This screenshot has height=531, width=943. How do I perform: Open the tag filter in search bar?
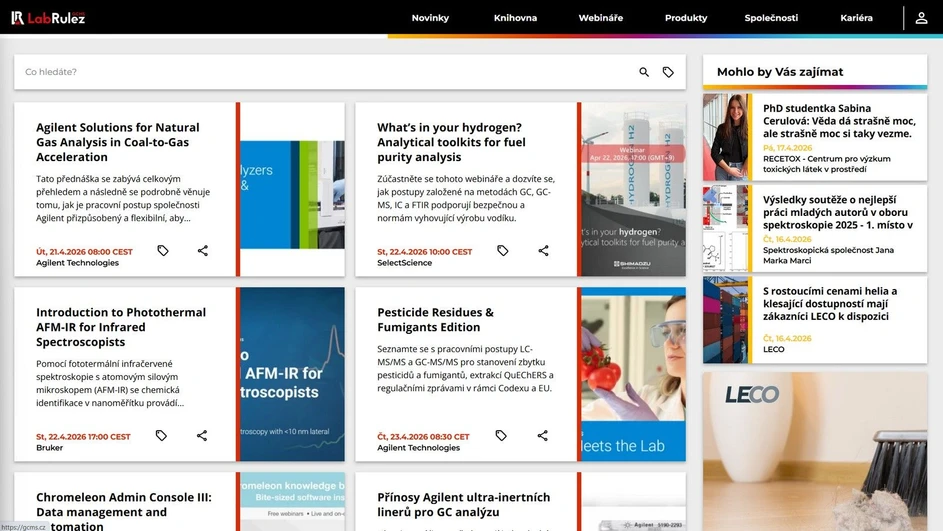pyautogui.click(x=668, y=72)
